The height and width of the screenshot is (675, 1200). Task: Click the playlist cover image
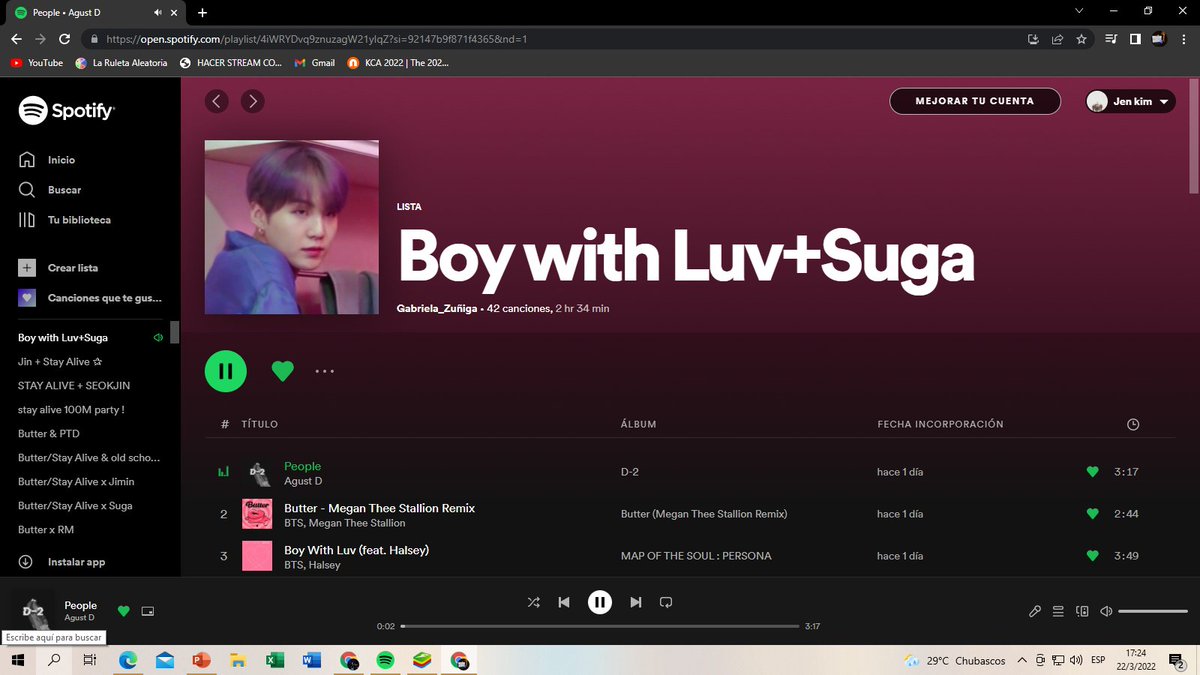click(292, 227)
